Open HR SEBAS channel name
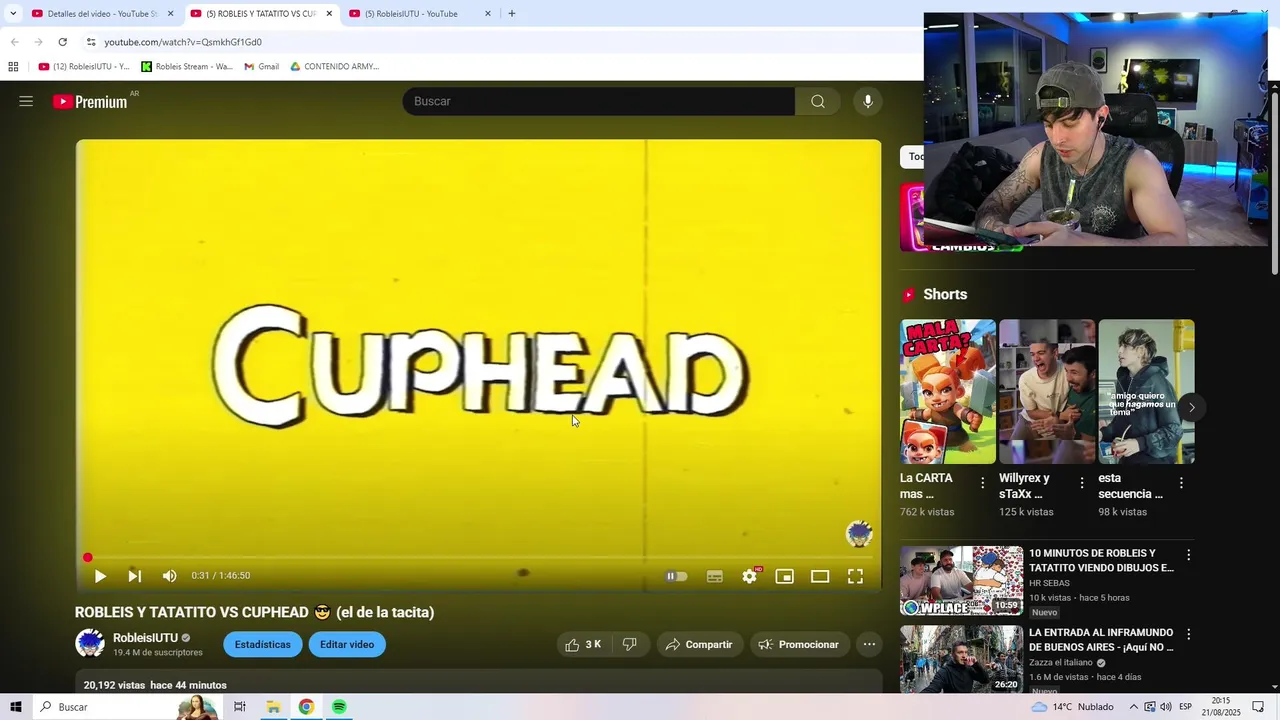The width and height of the screenshot is (1280, 720). click(1049, 583)
